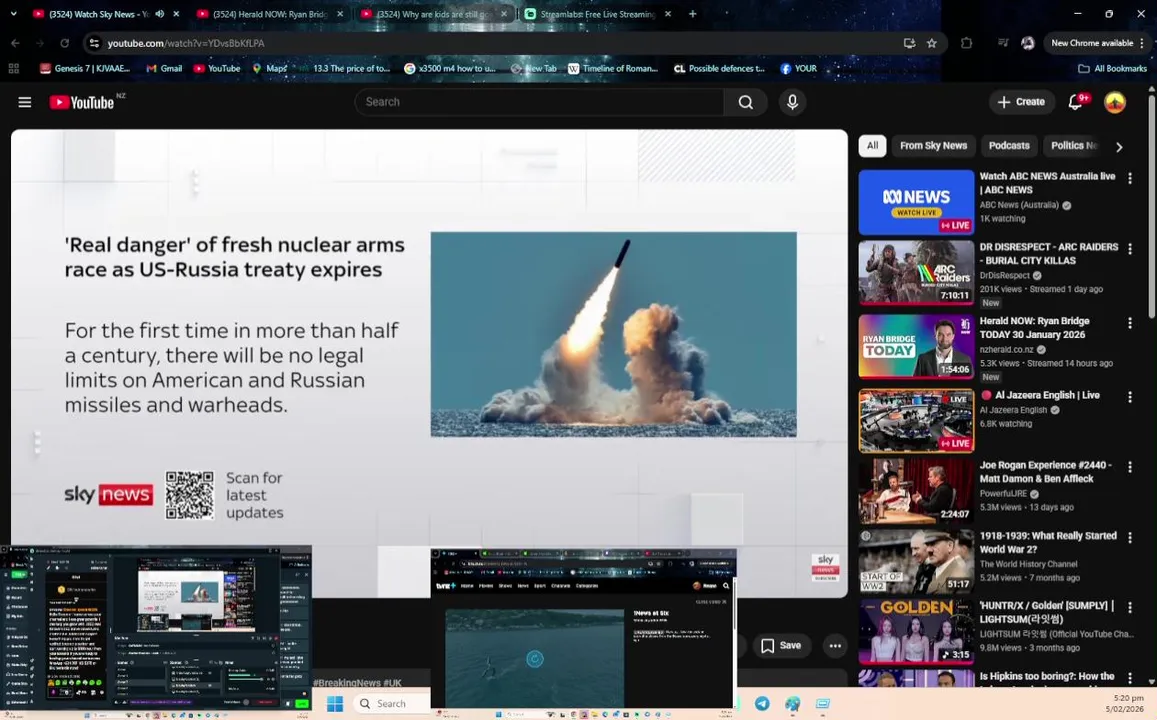Open the #BreakingNews hashtag link
The image size is (1157, 720).
coord(348,682)
